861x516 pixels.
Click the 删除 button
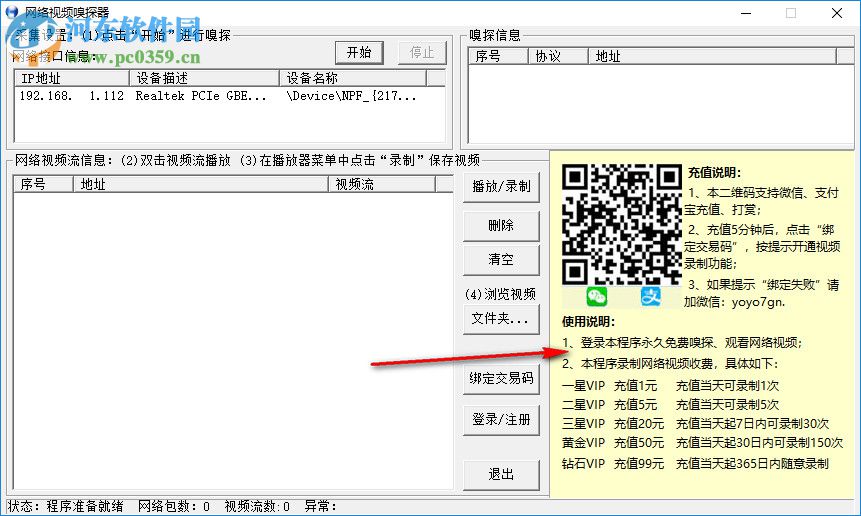coord(501,226)
